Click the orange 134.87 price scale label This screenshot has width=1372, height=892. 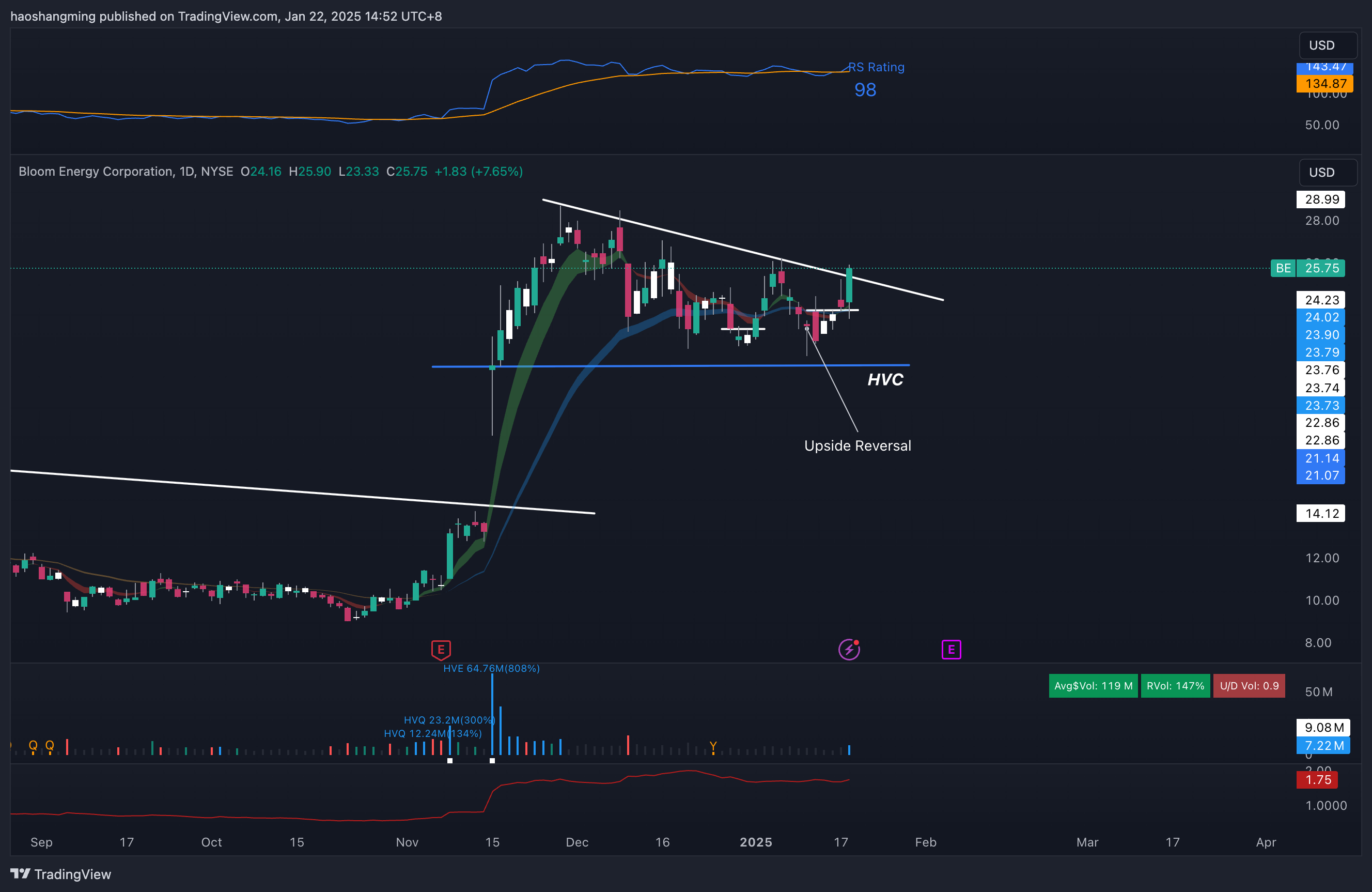1324,84
